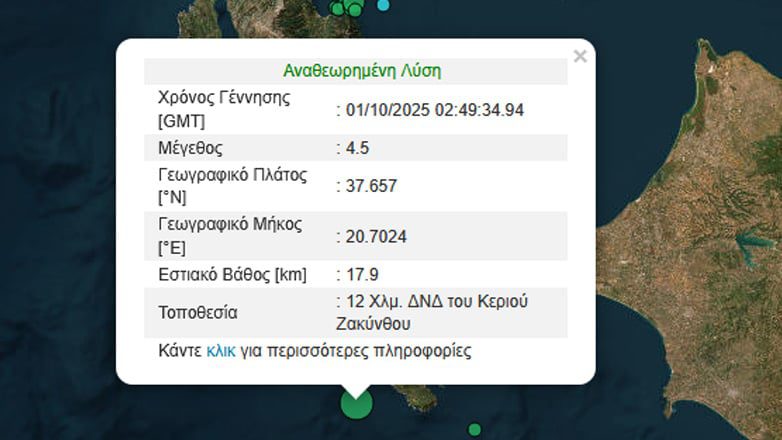The height and width of the screenshot is (440, 782).
Task: Click the longitude value 20.7024
Action: 374,236
